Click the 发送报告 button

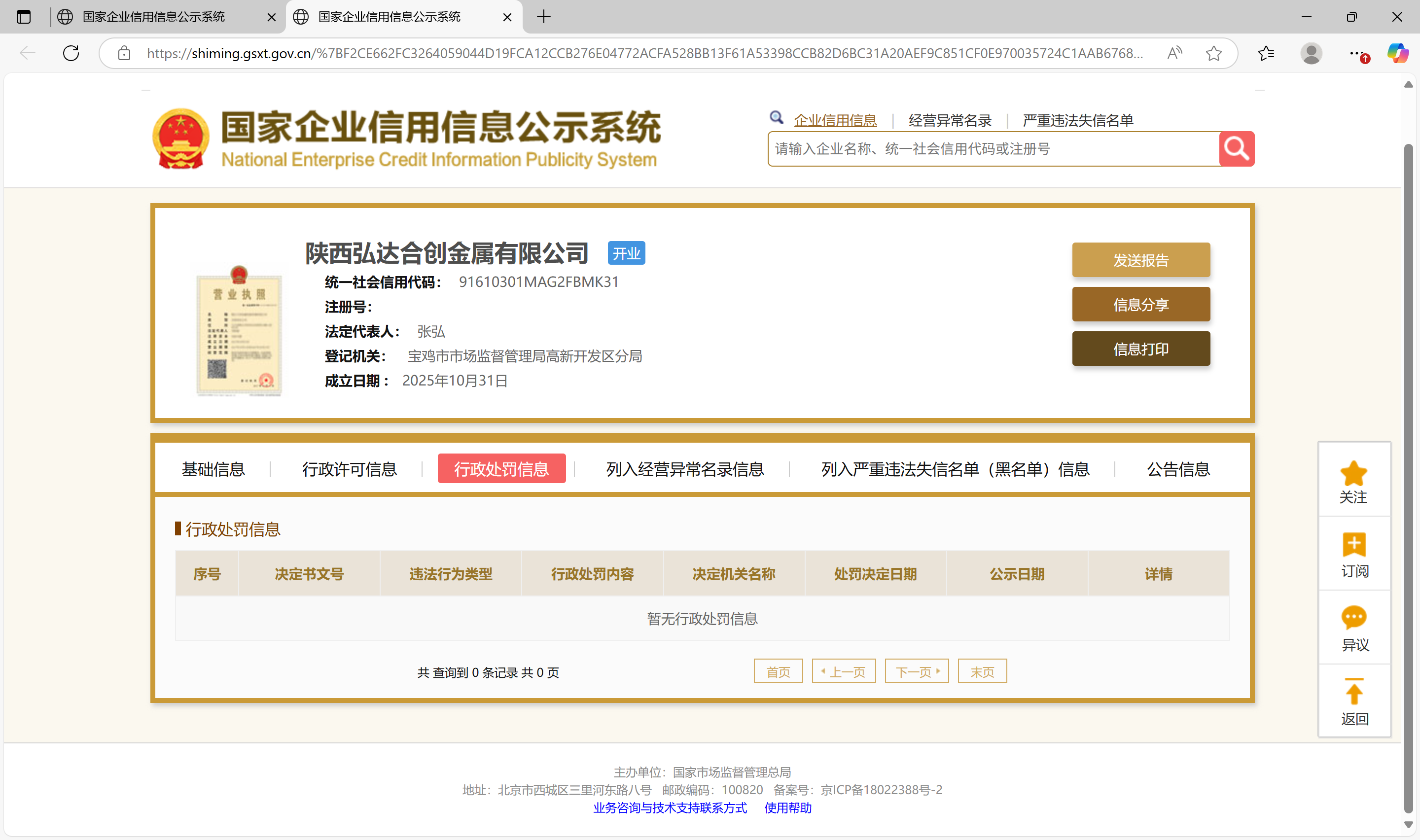[x=1140, y=260]
